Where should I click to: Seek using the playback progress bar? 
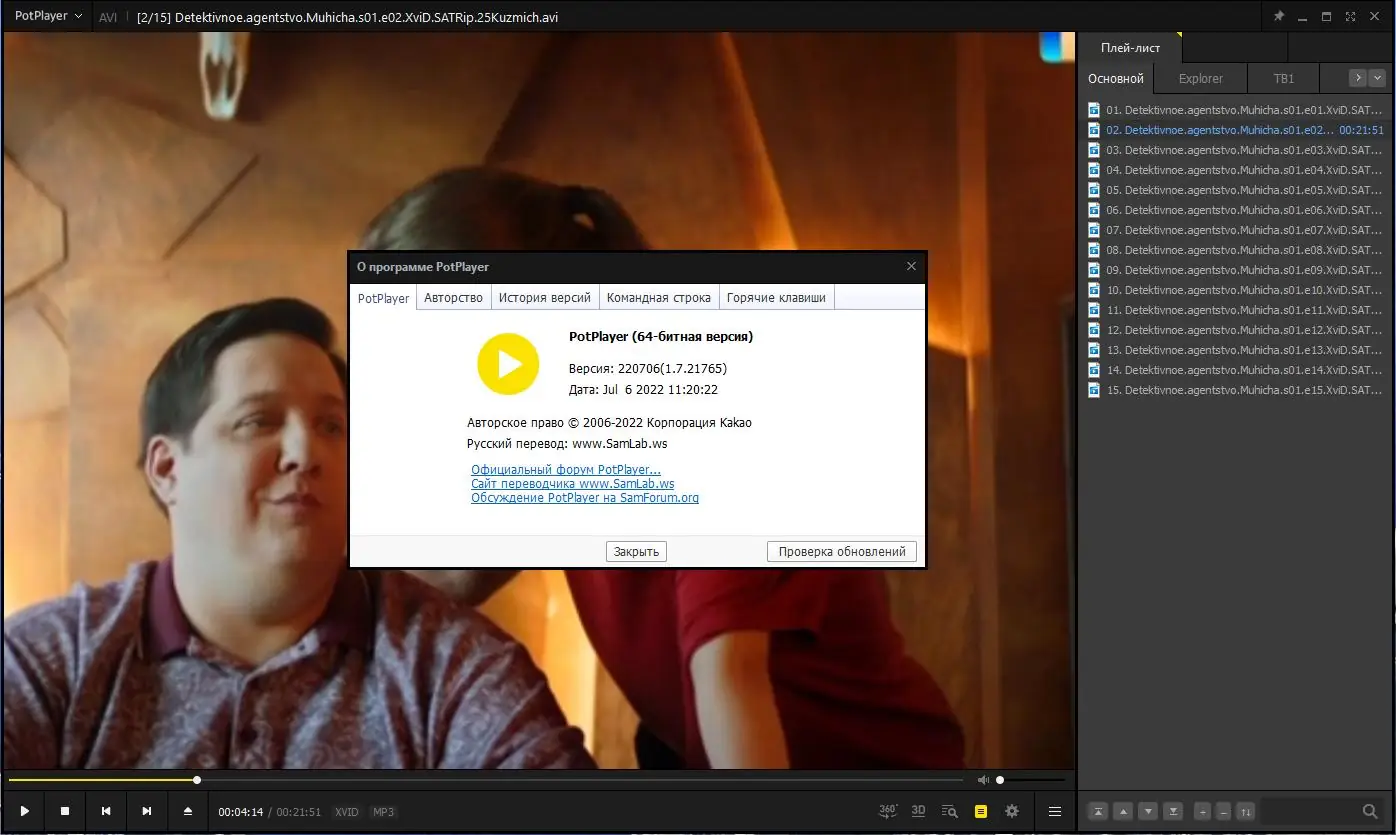(485, 780)
